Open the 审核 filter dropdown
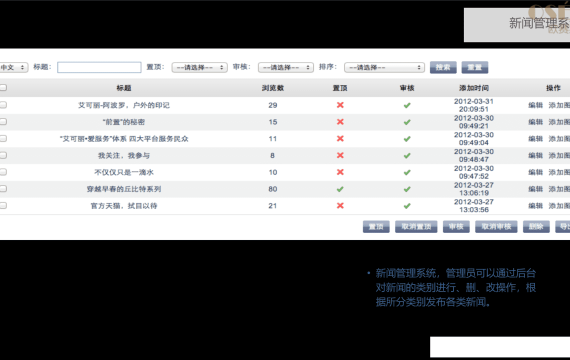 click(x=286, y=67)
